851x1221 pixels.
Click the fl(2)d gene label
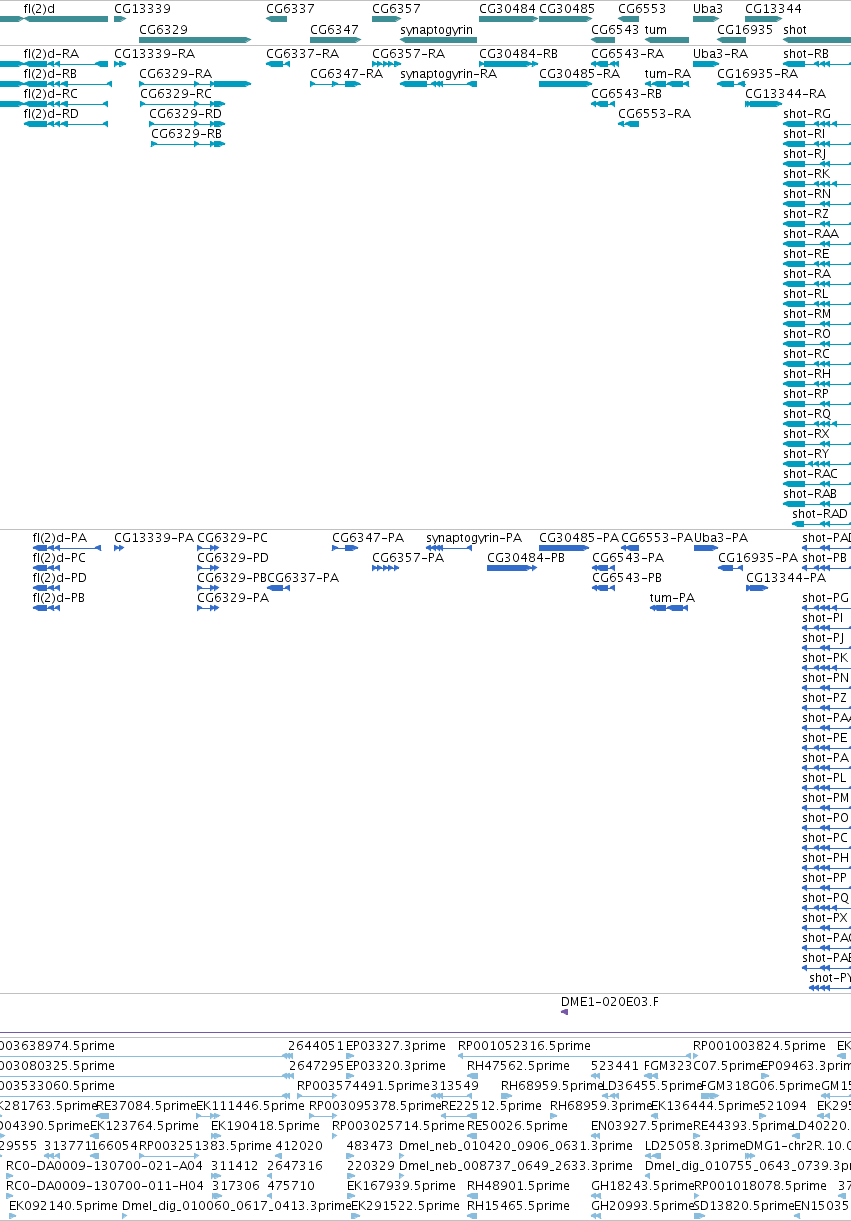pos(40,9)
